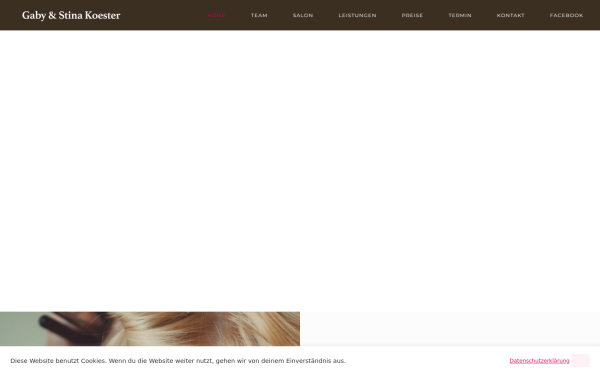Open the KONTAKT page
This screenshot has height=375, width=600.
click(510, 15)
